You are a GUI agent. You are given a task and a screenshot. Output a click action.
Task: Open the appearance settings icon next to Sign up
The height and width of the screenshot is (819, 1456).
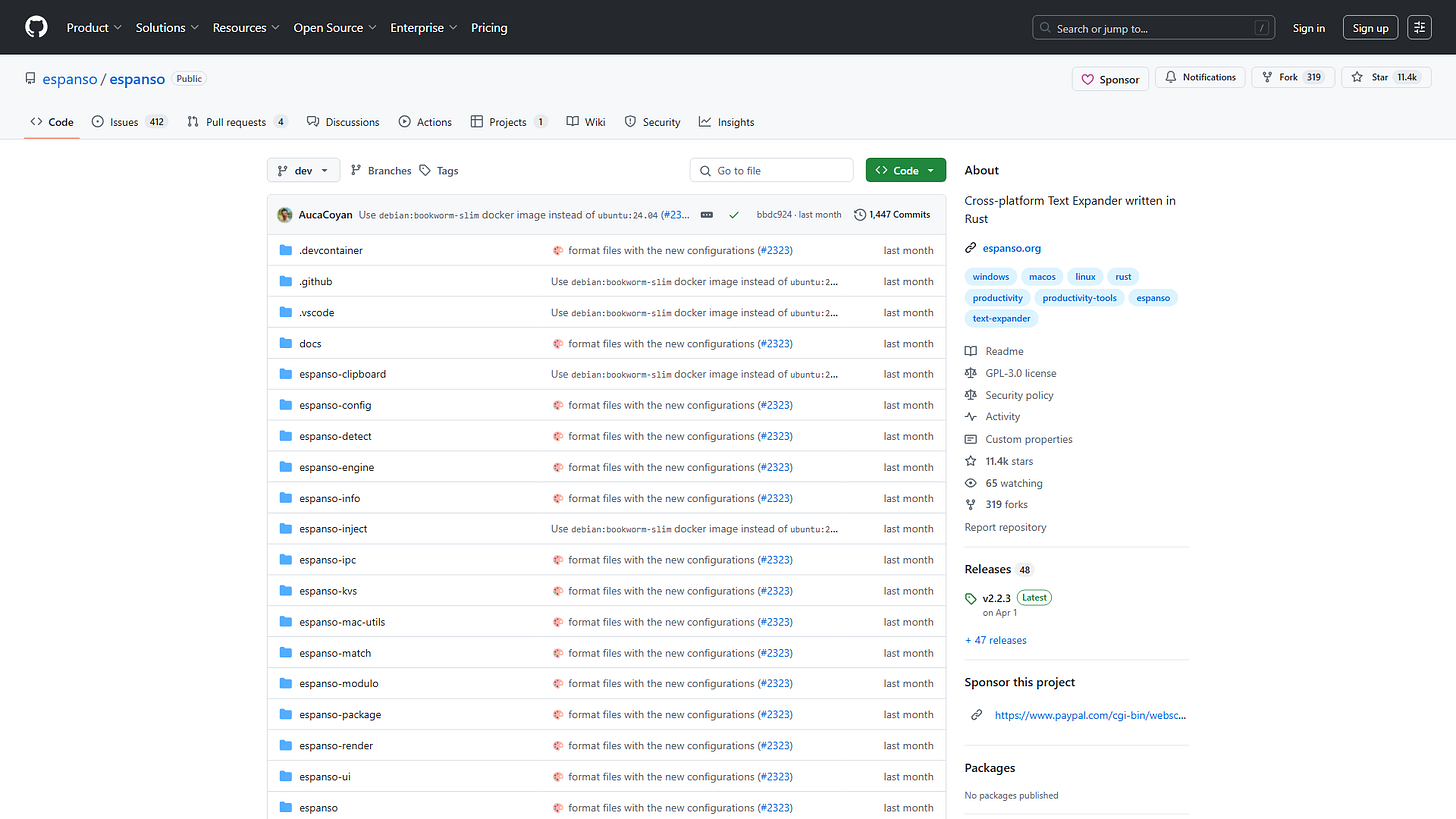coord(1419,28)
